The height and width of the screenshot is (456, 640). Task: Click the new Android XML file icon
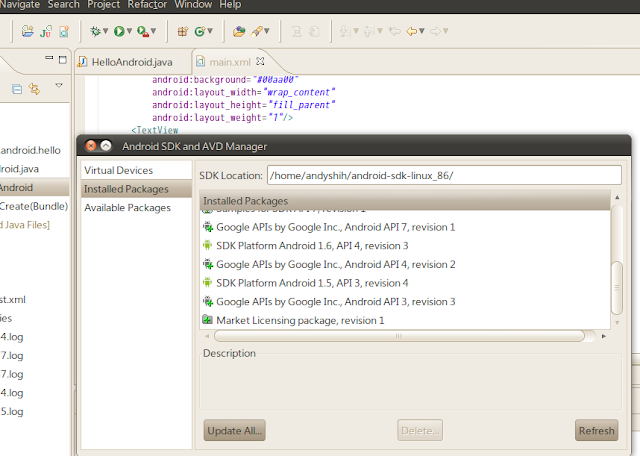coord(64,31)
